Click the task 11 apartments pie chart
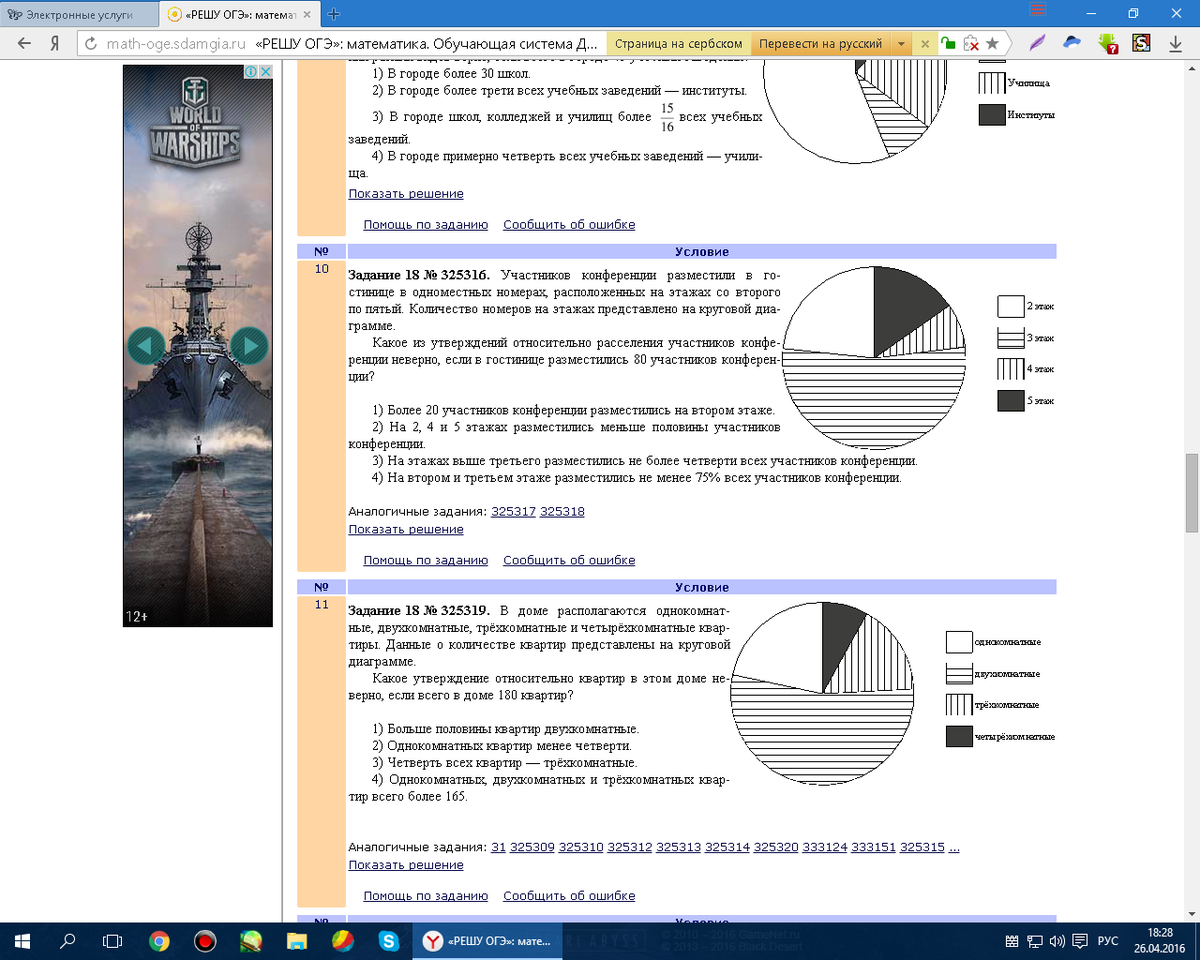1200x960 pixels. point(822,693)
